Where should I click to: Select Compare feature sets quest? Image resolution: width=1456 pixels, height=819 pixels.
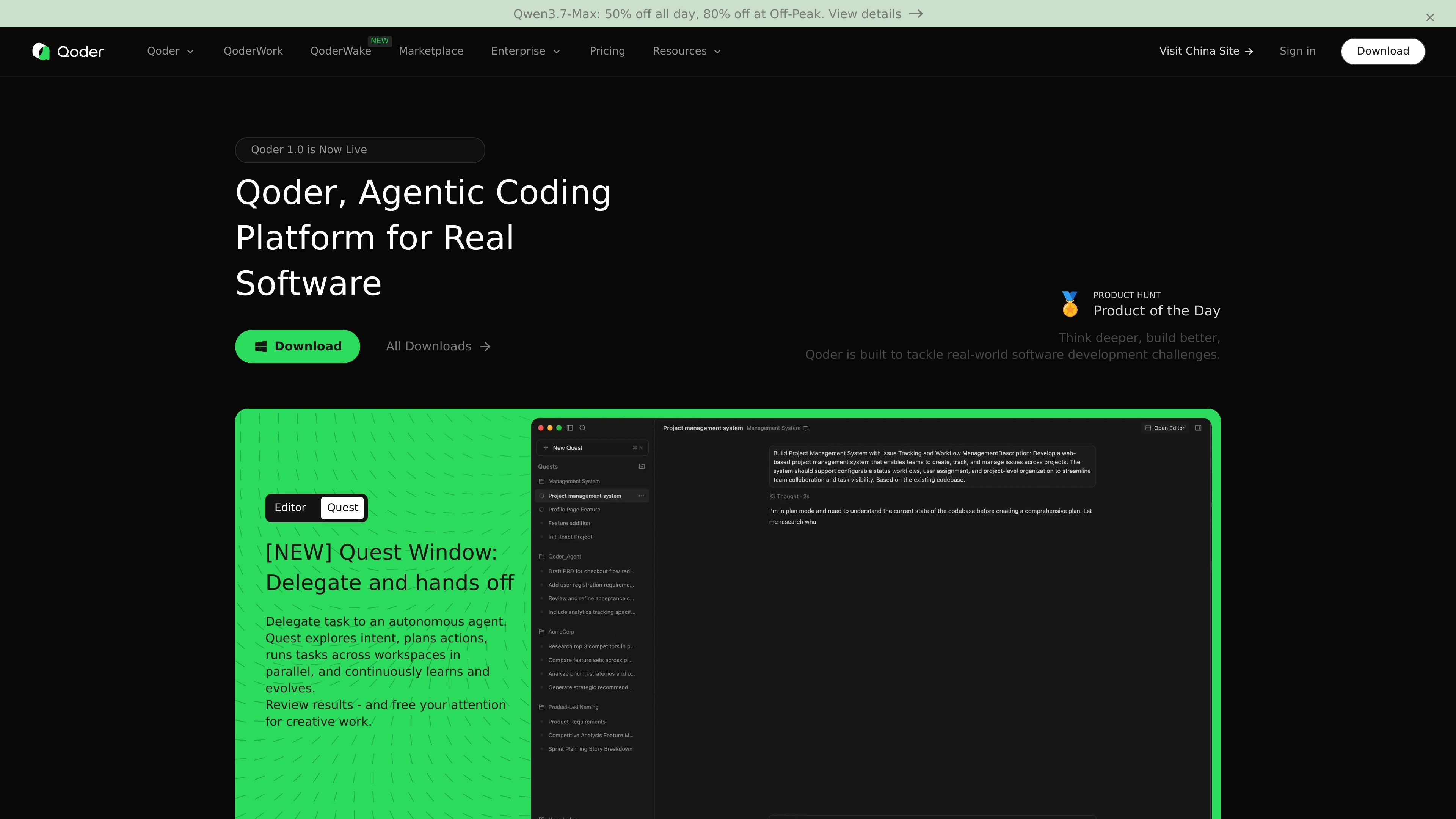pos(592,660)
